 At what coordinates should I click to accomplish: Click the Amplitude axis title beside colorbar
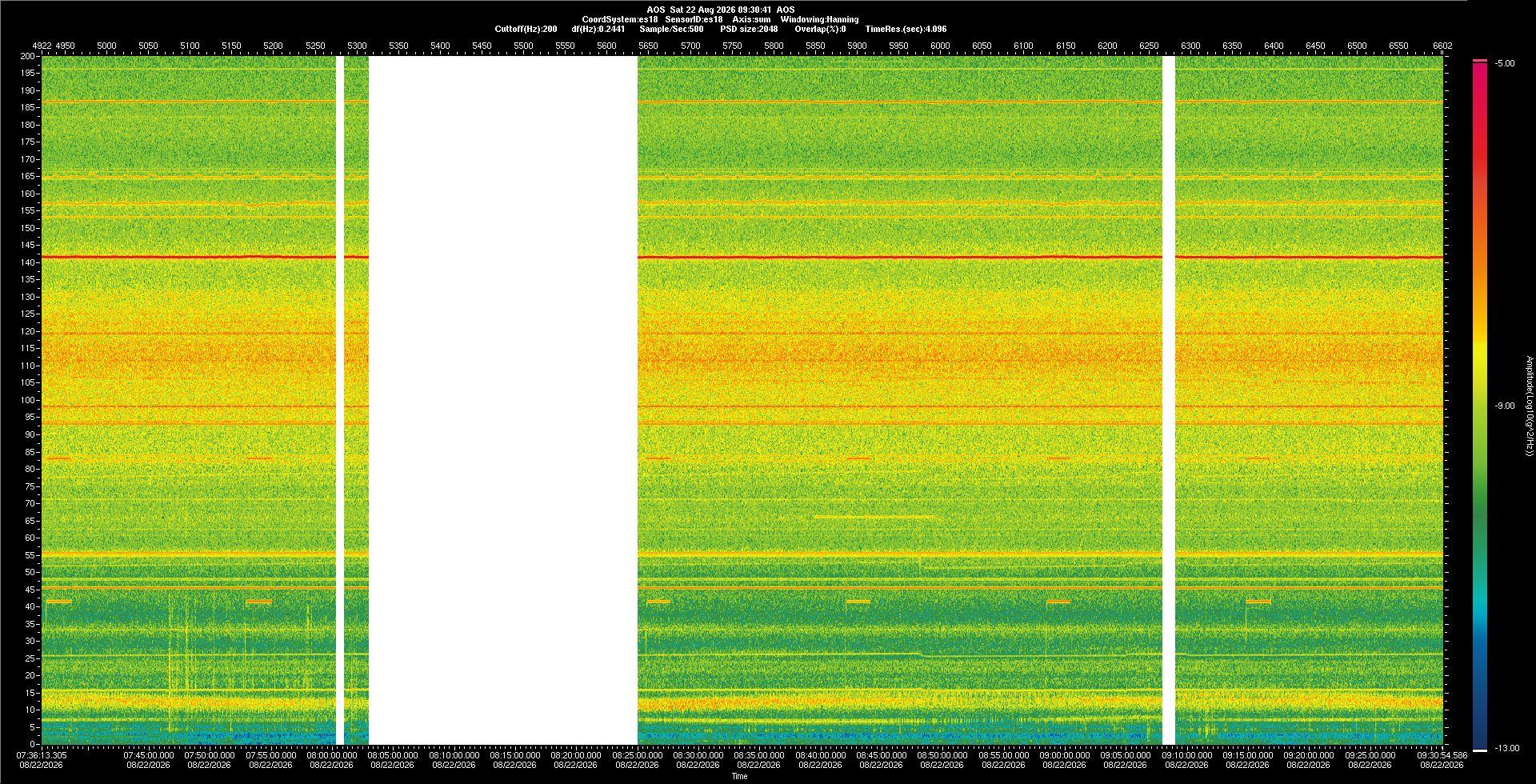point(1529,406)
